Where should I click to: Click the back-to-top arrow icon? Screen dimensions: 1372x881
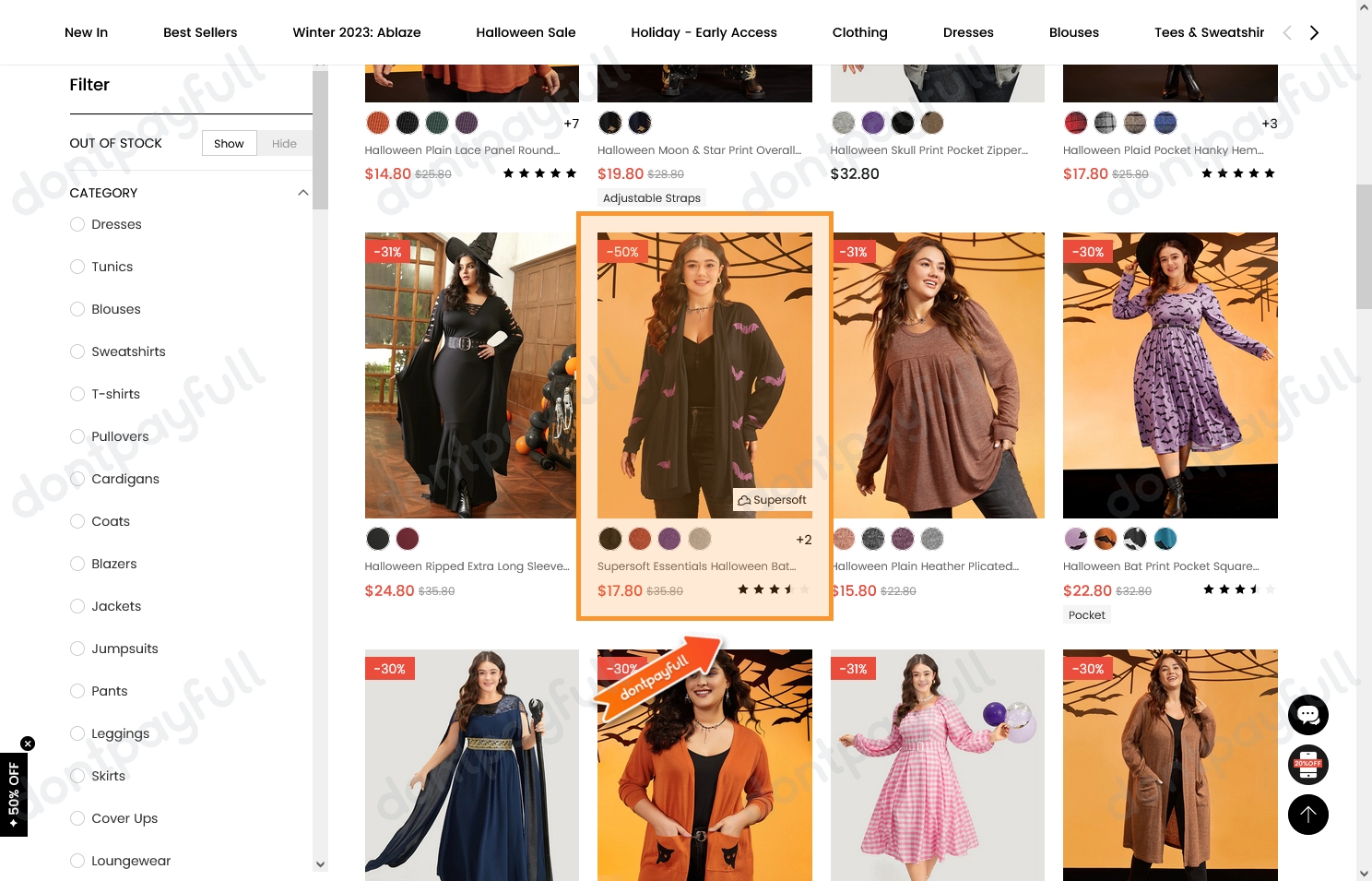(1308, 815)
